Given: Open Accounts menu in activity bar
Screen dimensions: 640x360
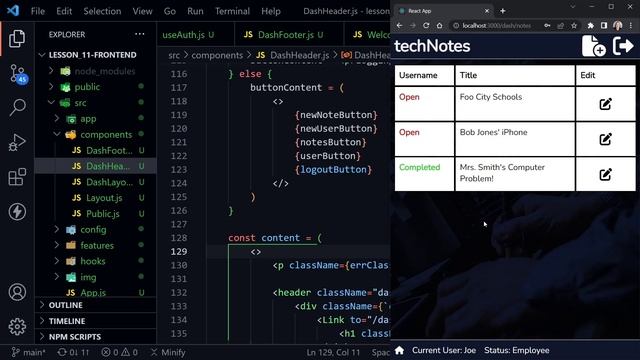Looking at the screenshot, I should point(17,292).
